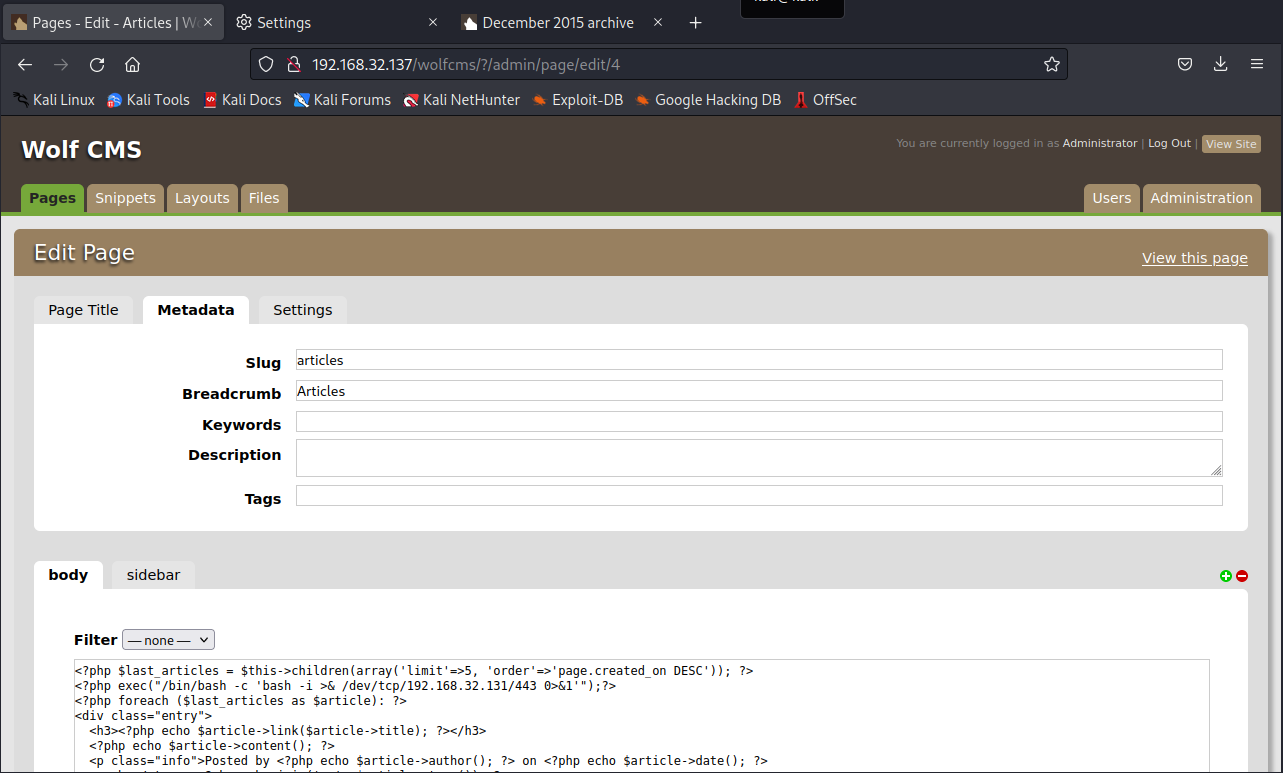Select the Pages - Edit - Articles browser tab
Image resolution: width=1283 pixels, height=773 pixels.
tap(112, 23)
